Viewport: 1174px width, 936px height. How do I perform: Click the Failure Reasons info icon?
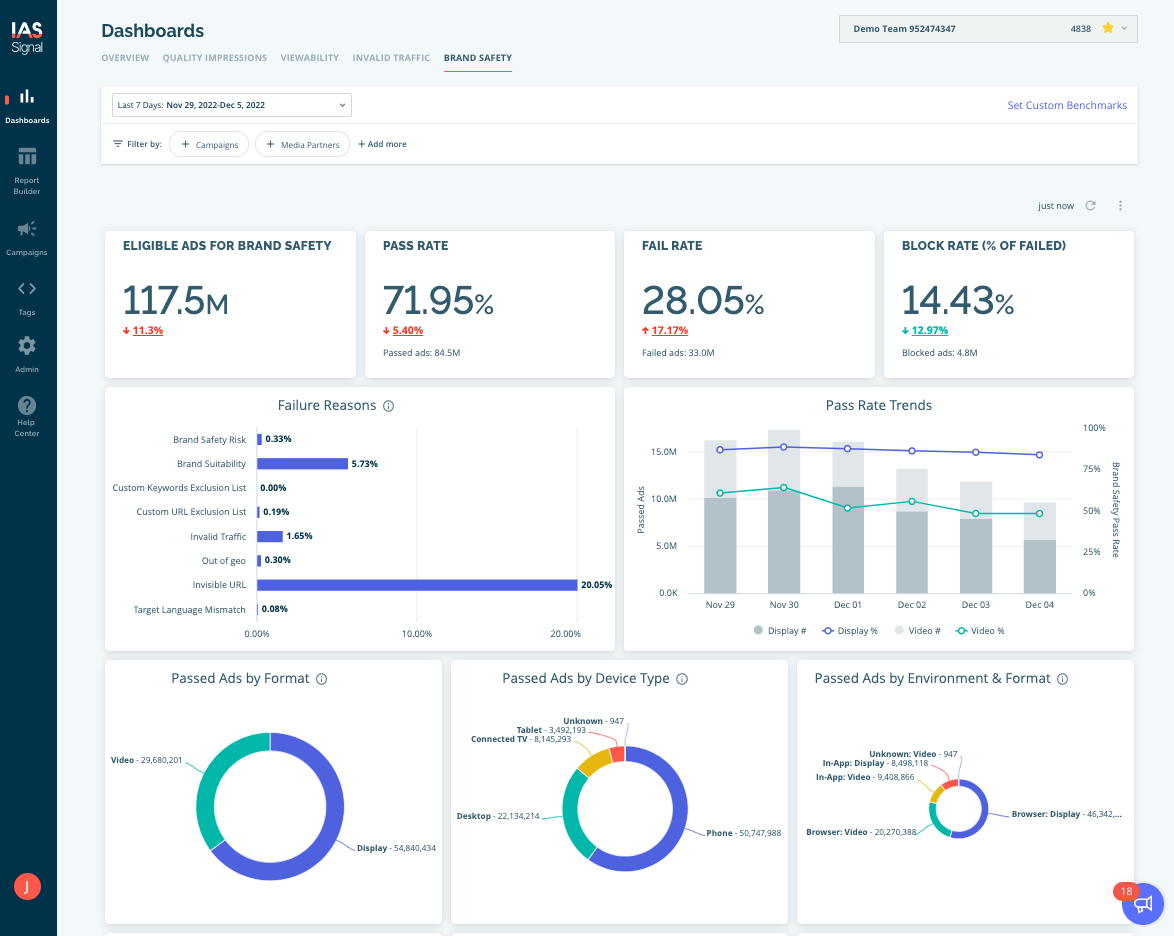[x=389, y=406]
